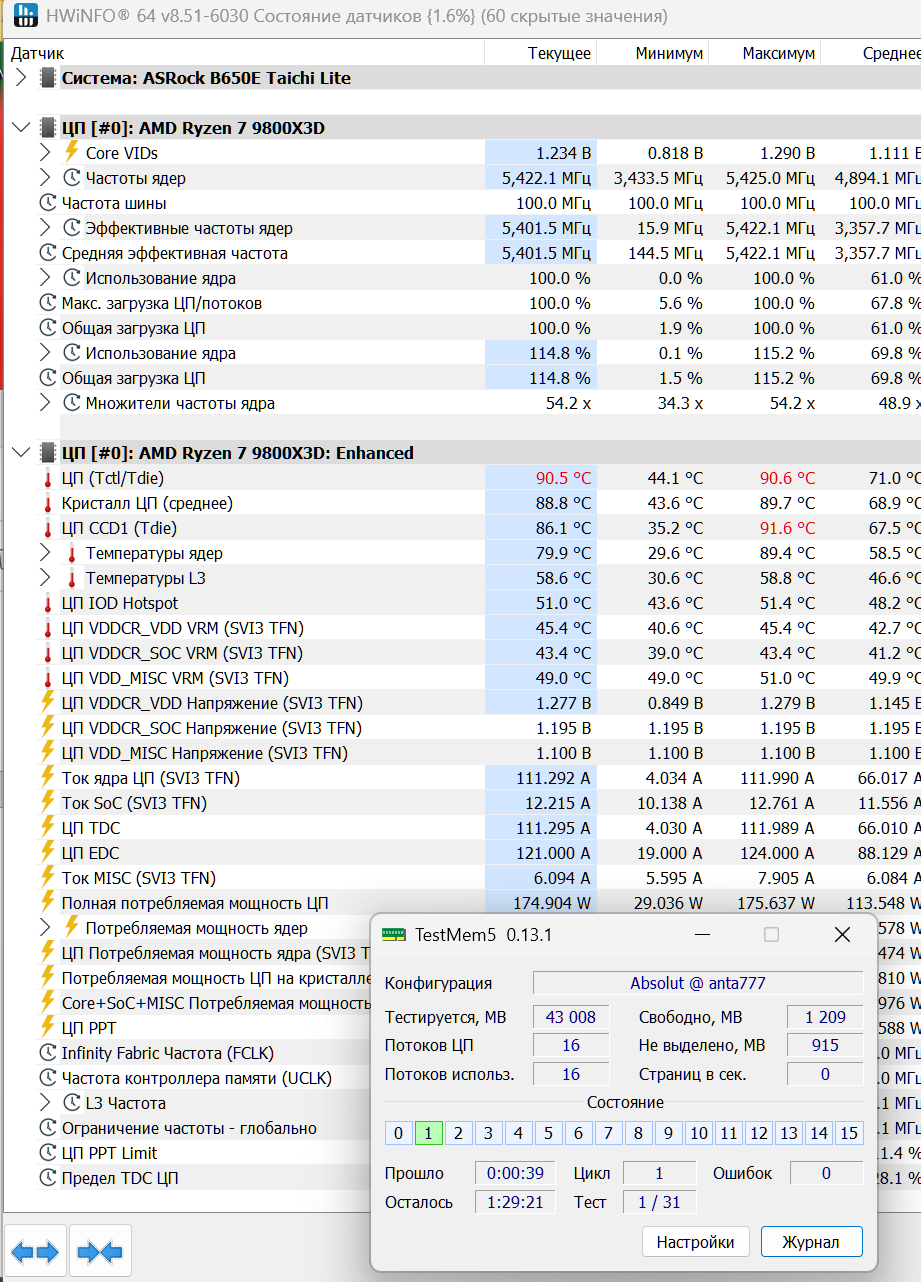Click the thermometer icon beside ЦП IOD Hotspot
Screen dimensions: 921x1282
[48, 603]
